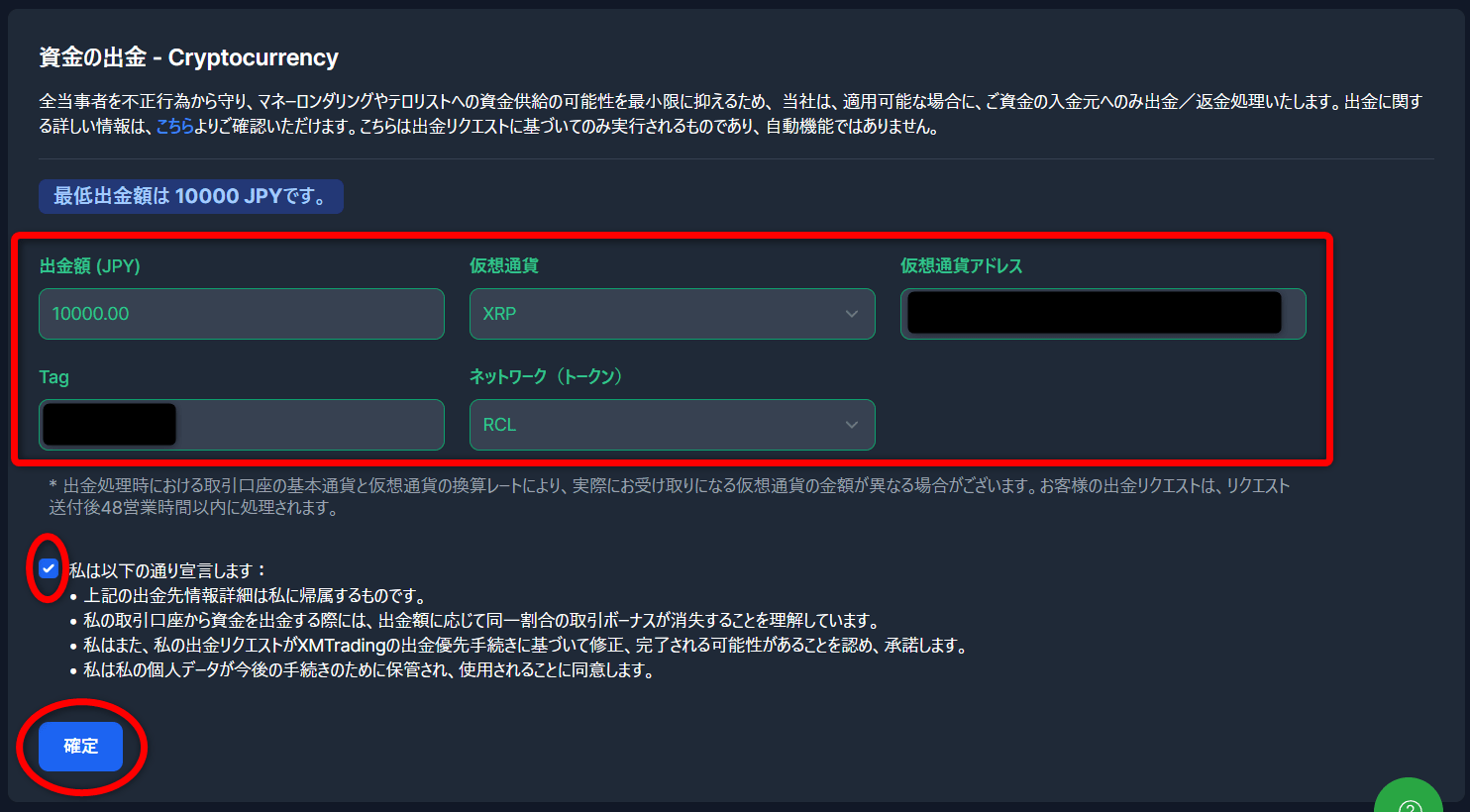The width and height of the screenshot is (1470, 812).
Task: Focus the 出金額 (JPY) amount field
Action: click(242, 314)
